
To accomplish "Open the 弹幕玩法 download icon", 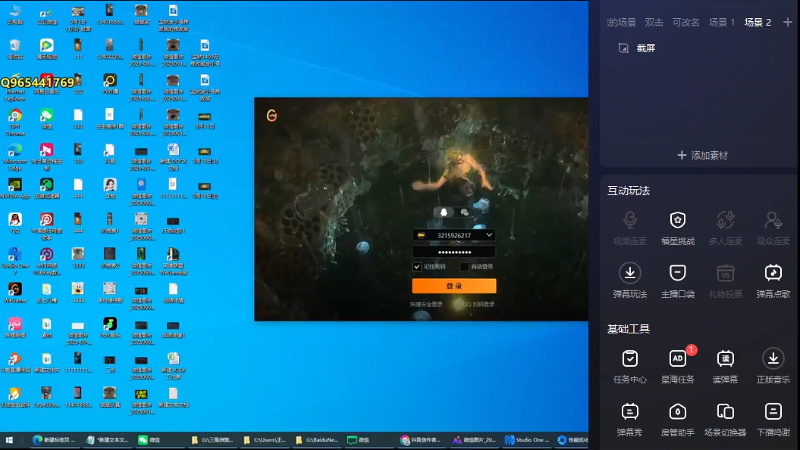I will pyautogui.click(x=630, y=273).
